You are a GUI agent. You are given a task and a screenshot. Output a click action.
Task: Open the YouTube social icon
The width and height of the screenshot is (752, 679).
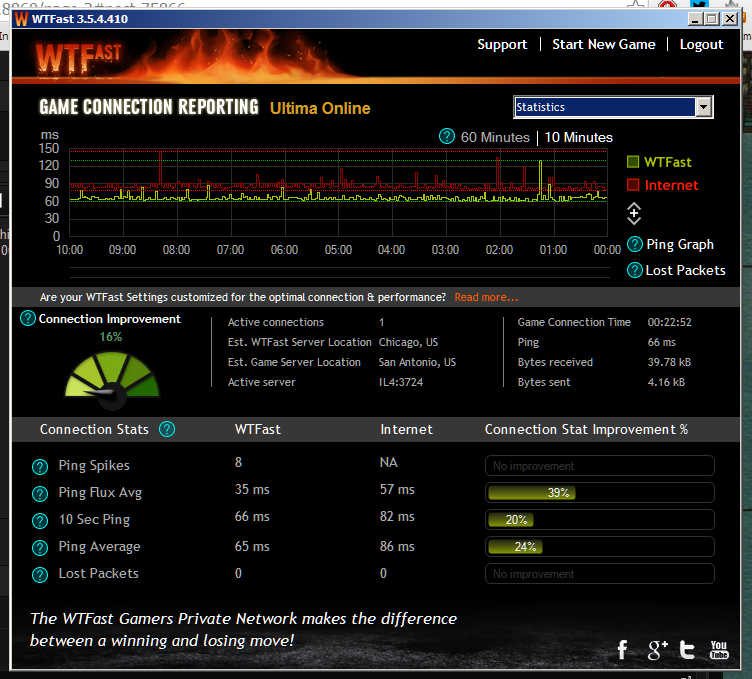[x=719, y=650]
